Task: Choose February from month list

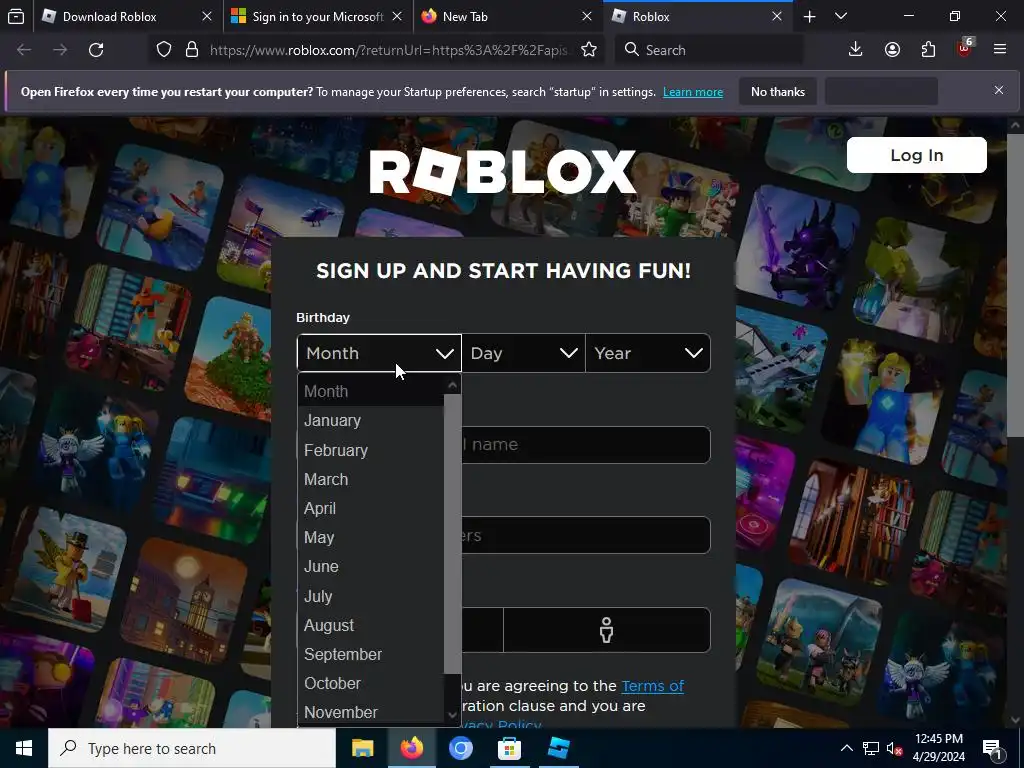Action: tap(371, 450)
